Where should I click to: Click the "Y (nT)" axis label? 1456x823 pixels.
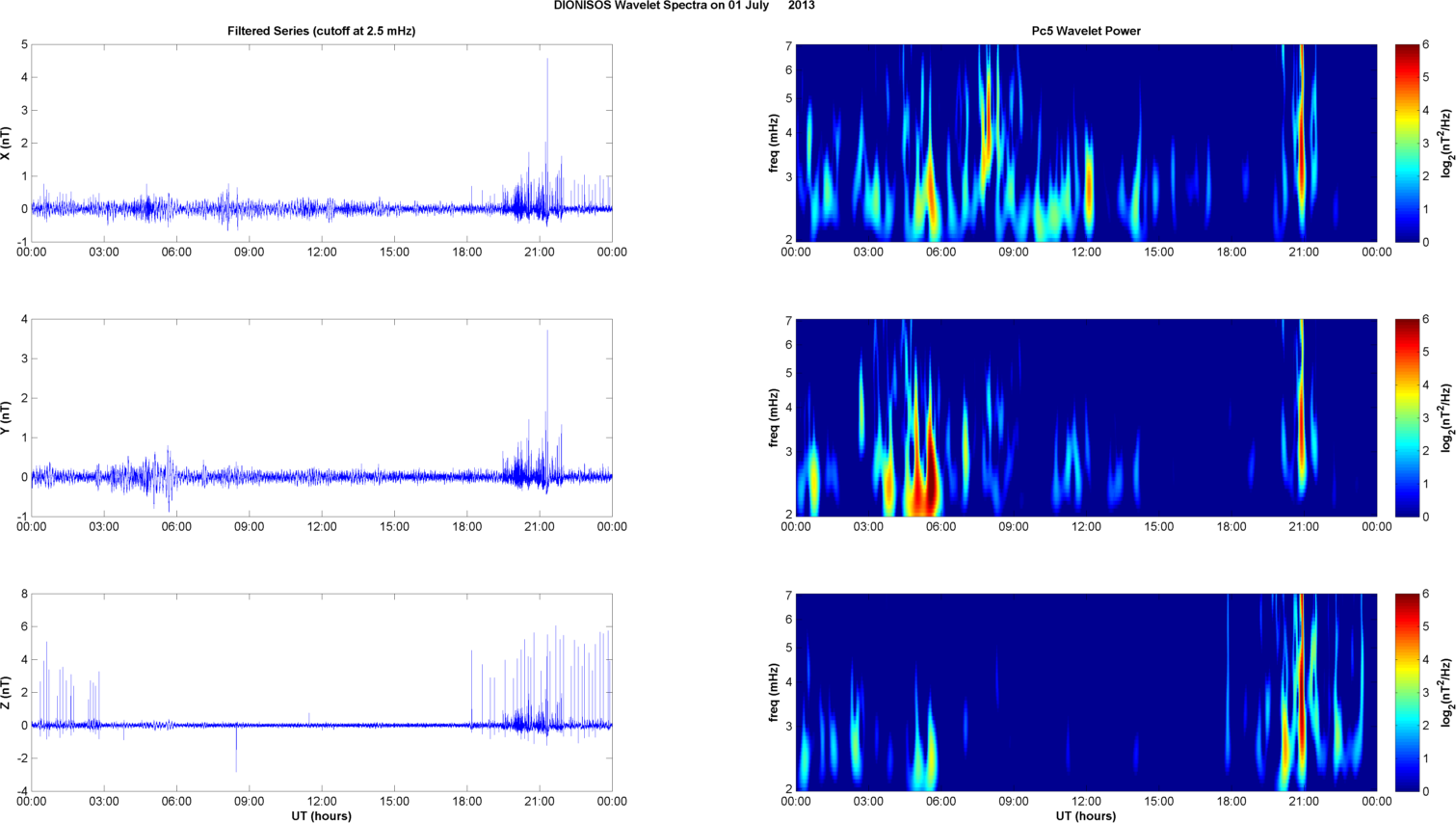(x=7, y=418)
